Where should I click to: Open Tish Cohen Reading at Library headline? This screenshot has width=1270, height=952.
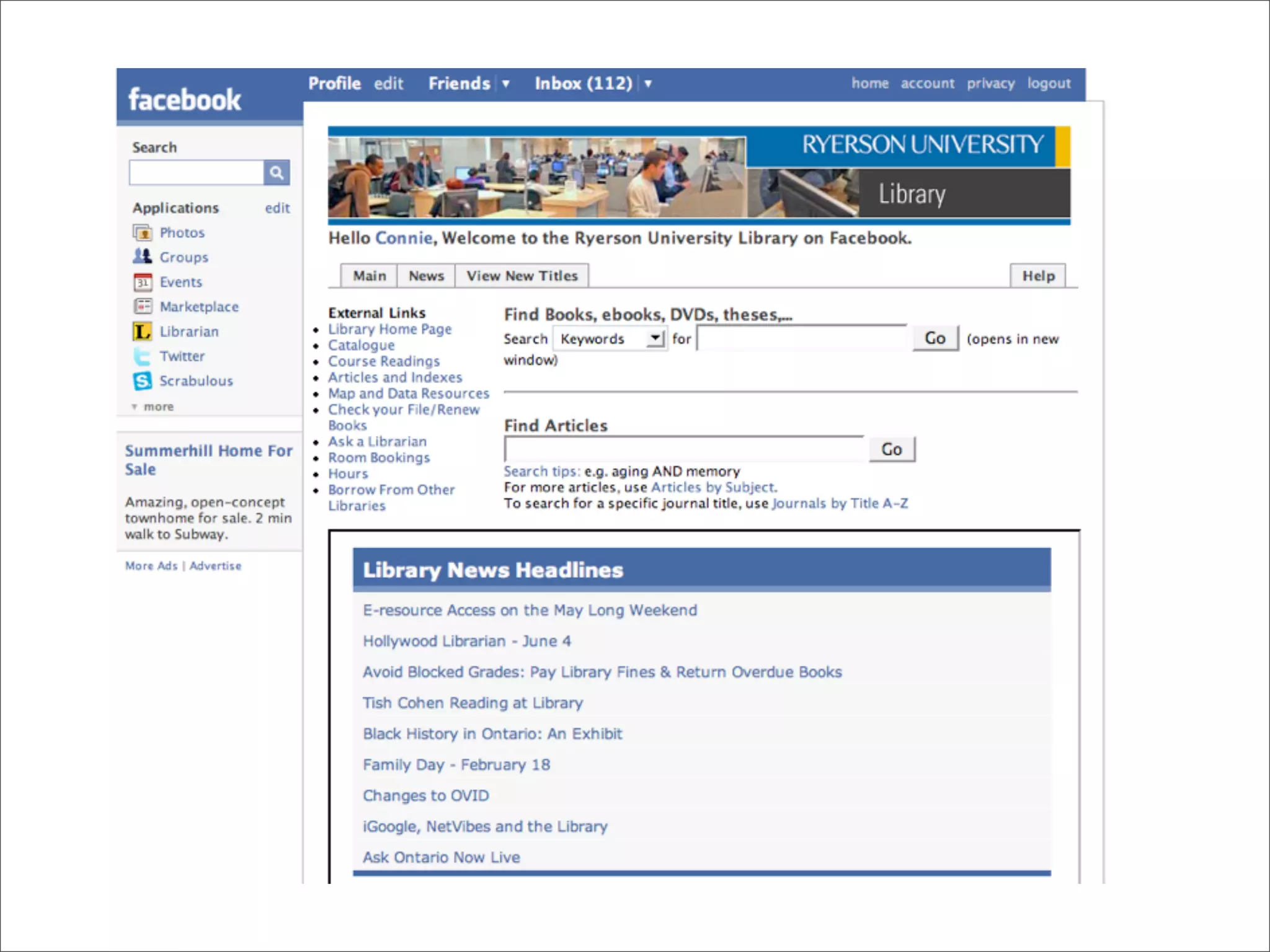pos(473,703)
